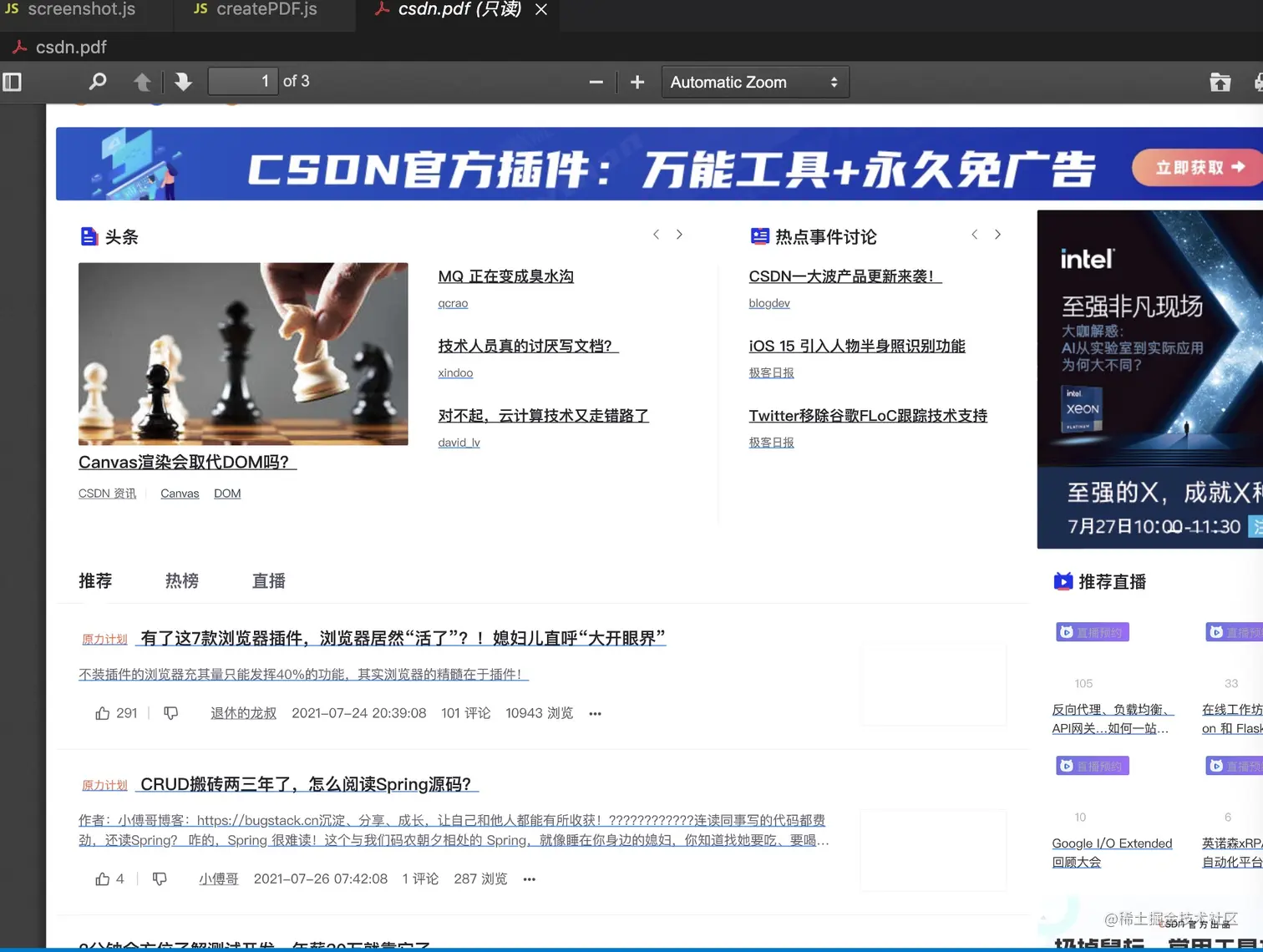The width and height of the screenshot is (1263, 952).
Task: Go to the previous PDF page
Action: coord(142,82)
